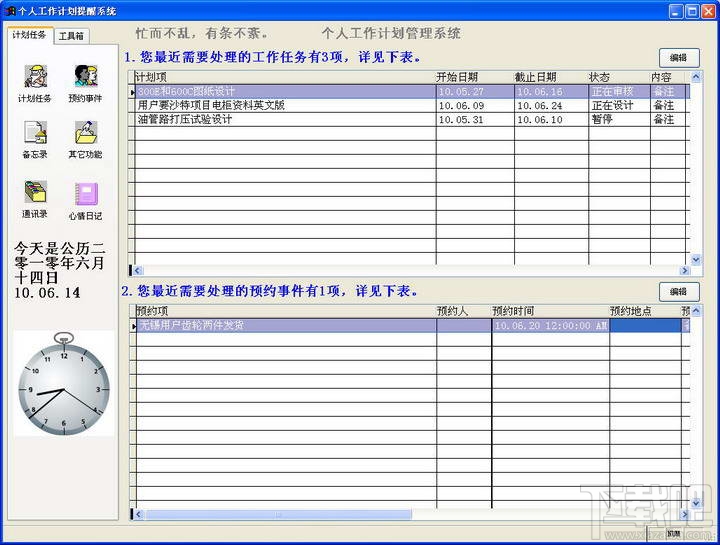Select the 计划项 column header
Image resolution: width=720 pixels, height=545 pixels.
click(284, 77)
